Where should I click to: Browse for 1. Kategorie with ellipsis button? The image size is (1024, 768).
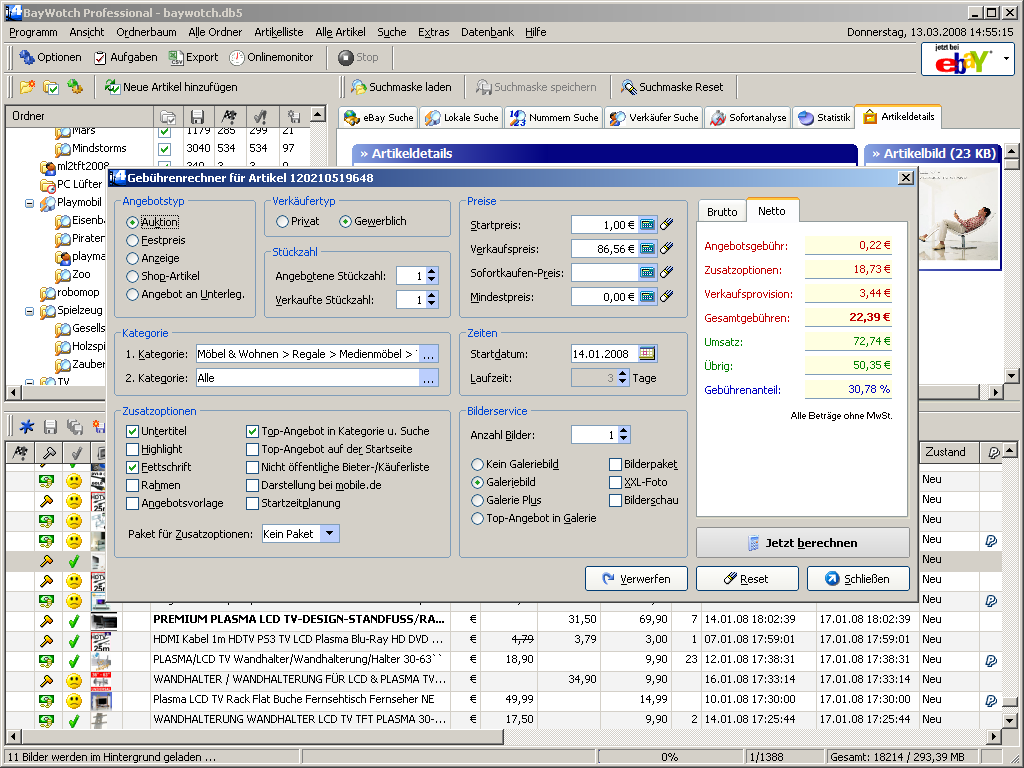click(428, 354)
